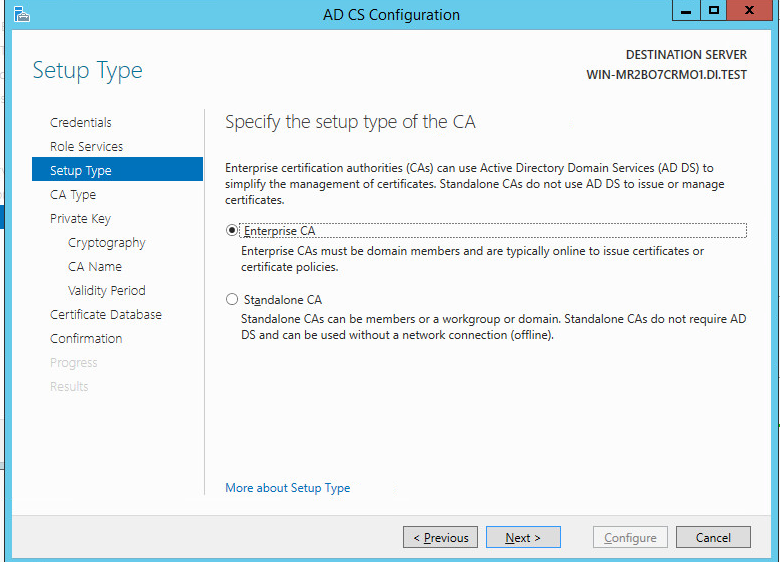Close the AD CS Configuration wizard
780x562 pixels.
click(750, 12)
